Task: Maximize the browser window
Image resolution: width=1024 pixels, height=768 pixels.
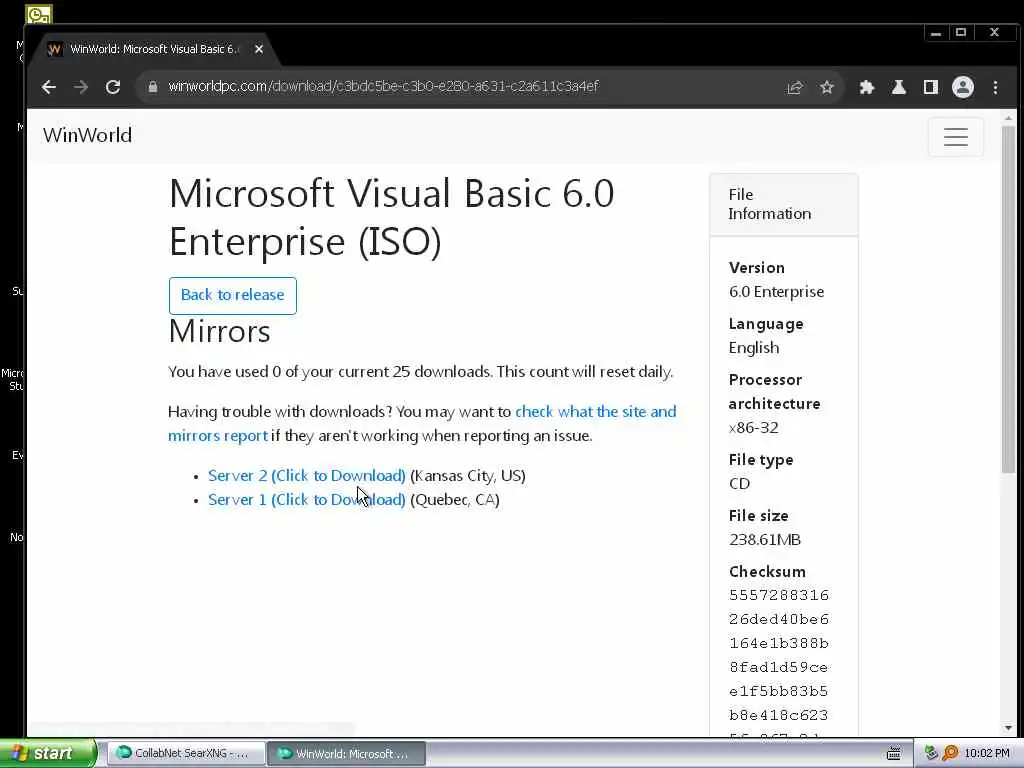Action: pos(961,33)
